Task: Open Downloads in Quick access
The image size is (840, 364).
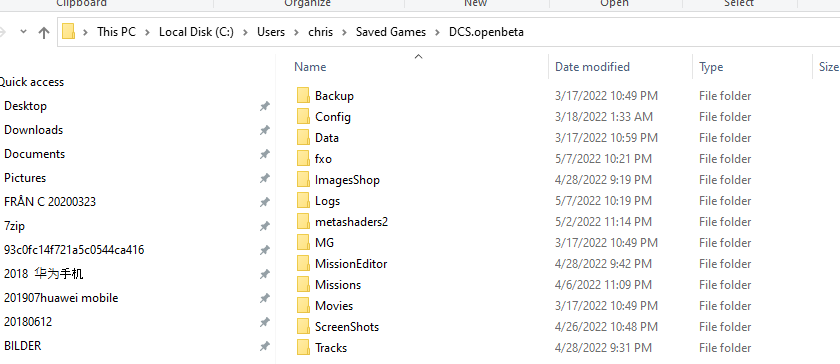Action: pos(33,130)
